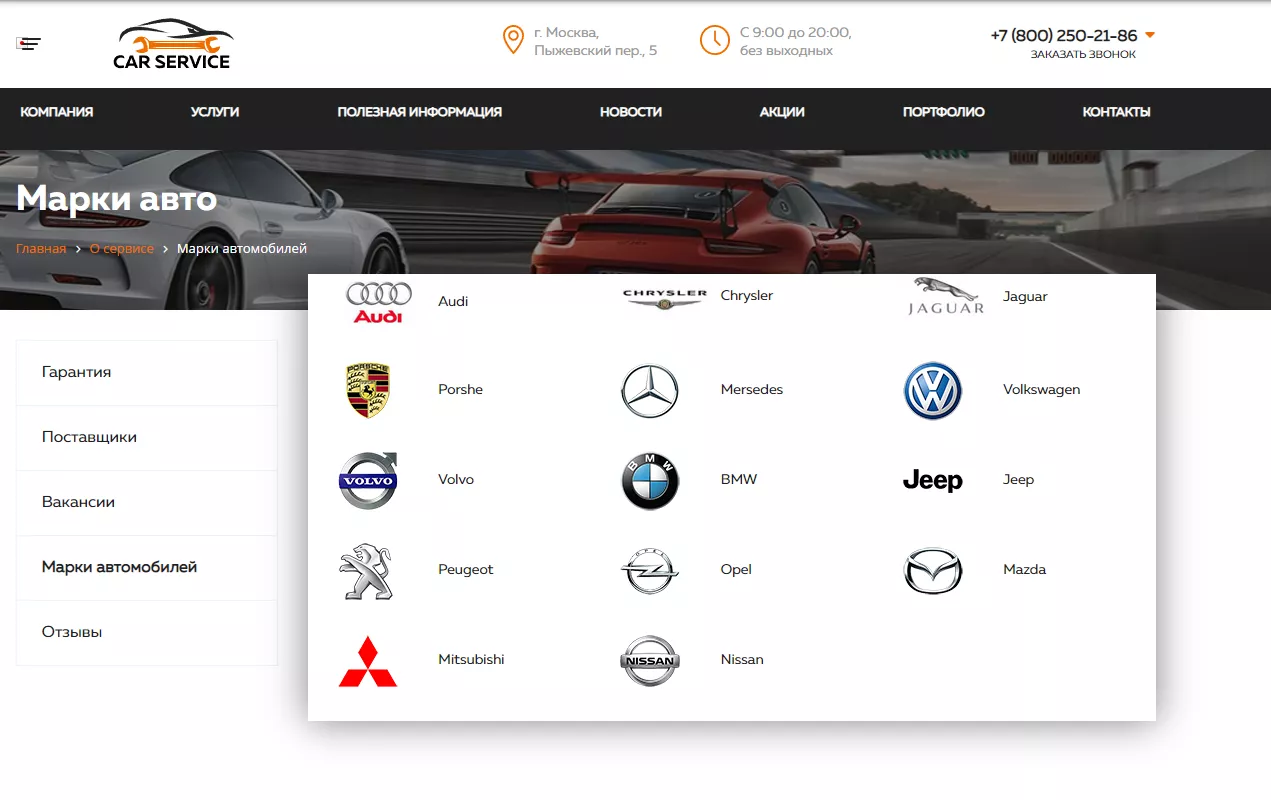Open the Полезная информация menu
Screen dimensions: 1271x800
click(x=420, y=112)
